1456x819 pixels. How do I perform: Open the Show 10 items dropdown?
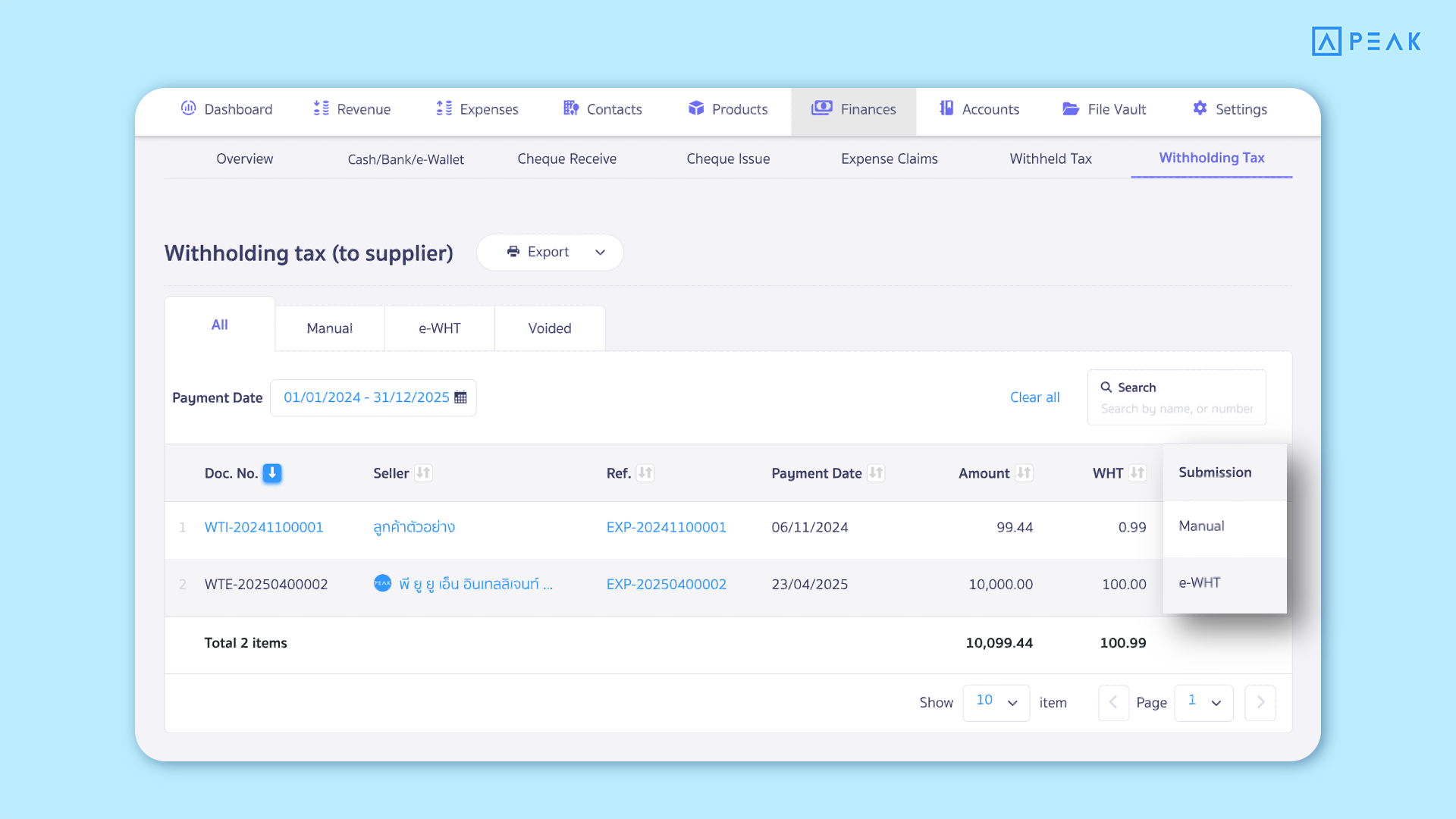[x=996, y=702]
